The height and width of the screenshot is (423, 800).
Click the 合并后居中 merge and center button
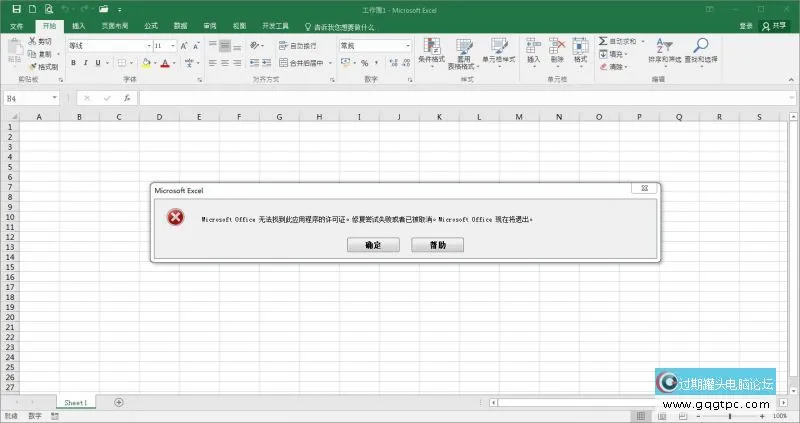pyautogui.click(x=302, y=63)
